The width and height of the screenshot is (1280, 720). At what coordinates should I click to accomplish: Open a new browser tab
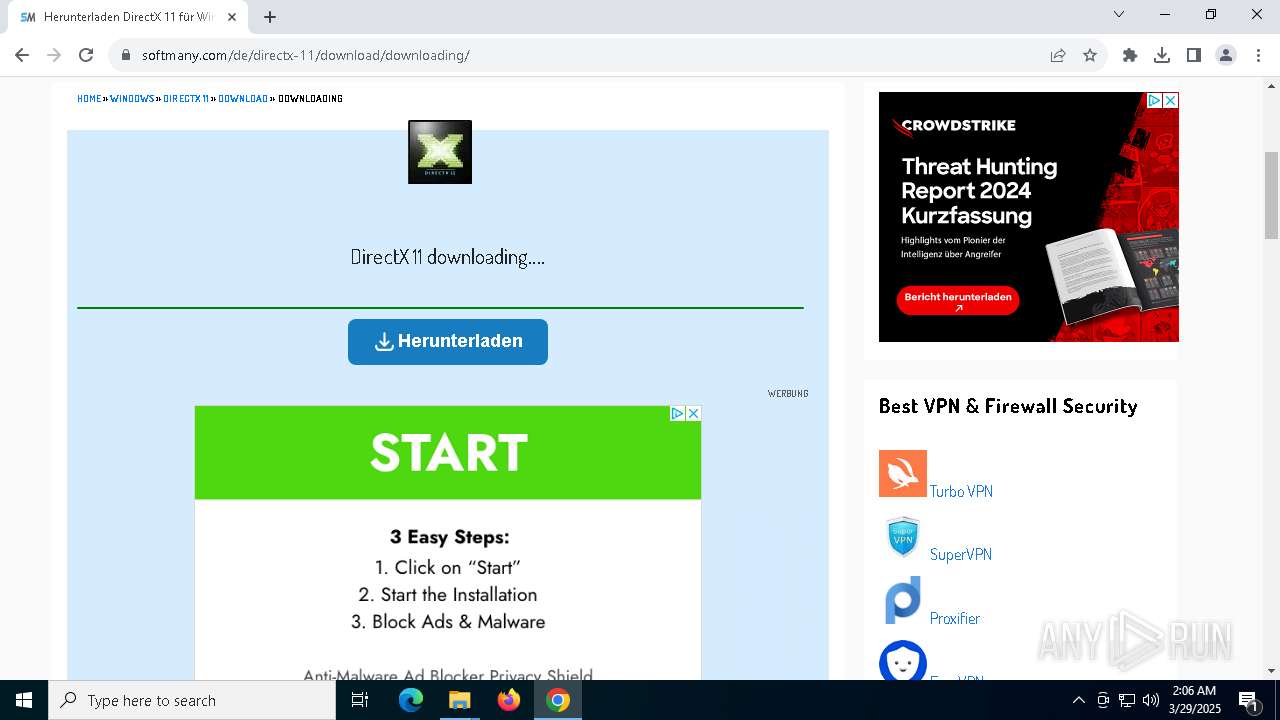click(x=270, y=17)
